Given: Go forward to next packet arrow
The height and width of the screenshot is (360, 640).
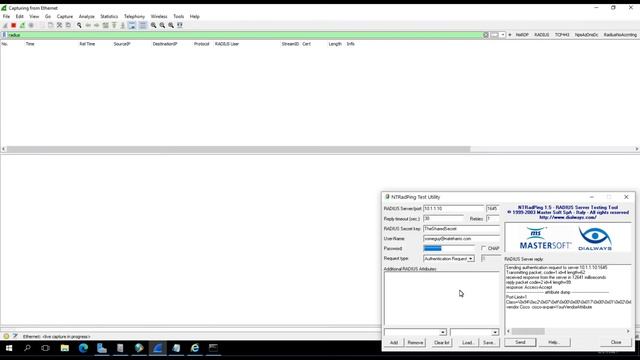Looking at the screenshot, I should 96,25.
